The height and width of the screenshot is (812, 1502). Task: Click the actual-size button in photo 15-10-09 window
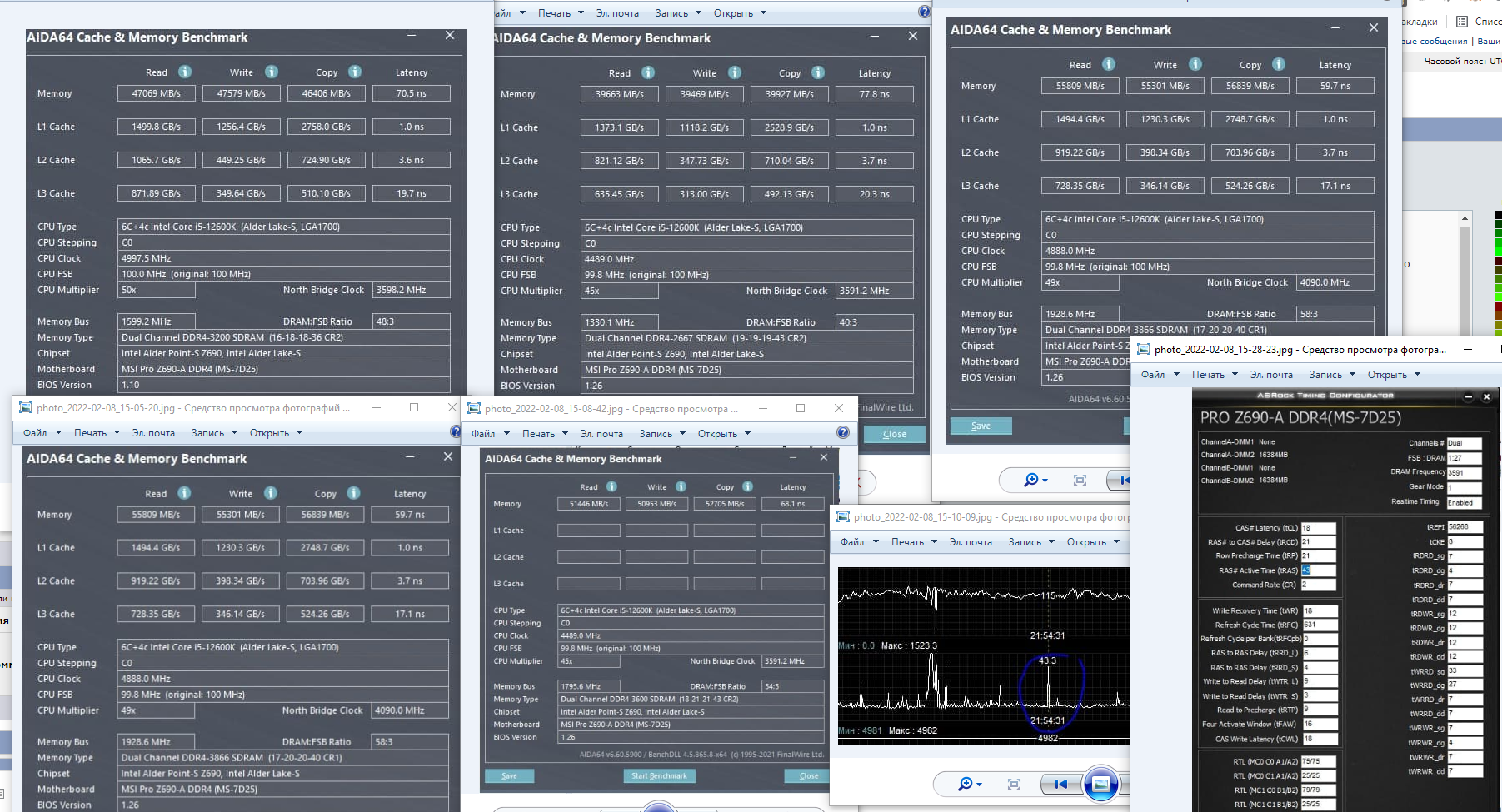(x=1014, y=784)
